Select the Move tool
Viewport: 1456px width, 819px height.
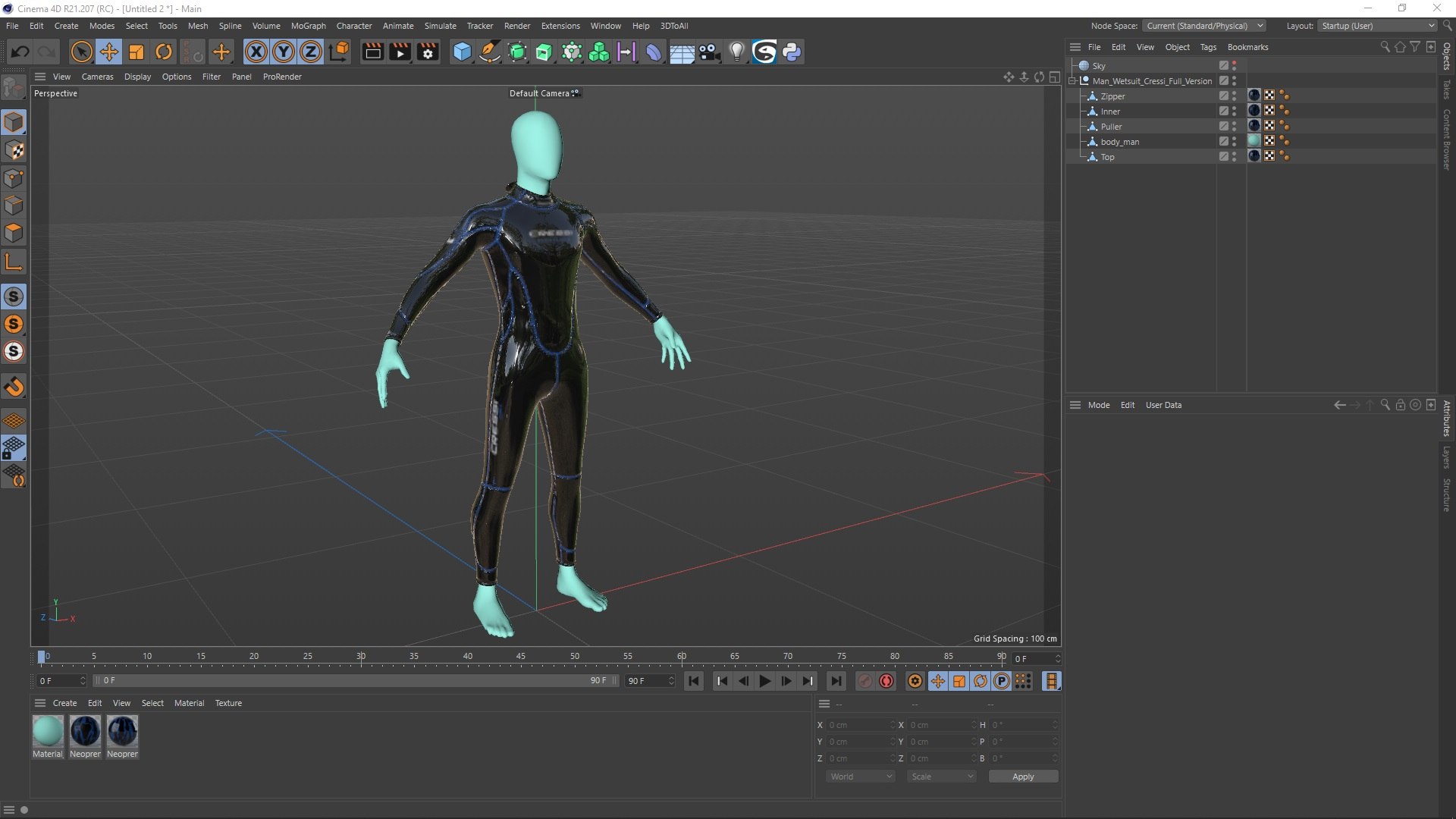tap(109, 52)
